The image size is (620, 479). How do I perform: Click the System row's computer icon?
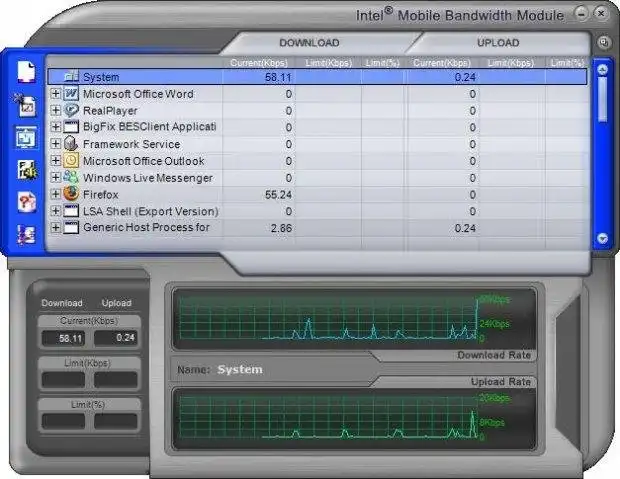[x=72, y=77]
